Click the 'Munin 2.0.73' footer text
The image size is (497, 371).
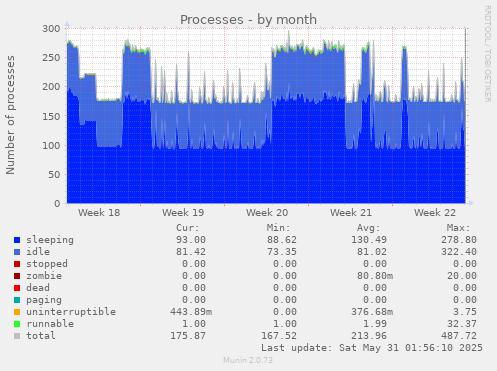(248, 360)
